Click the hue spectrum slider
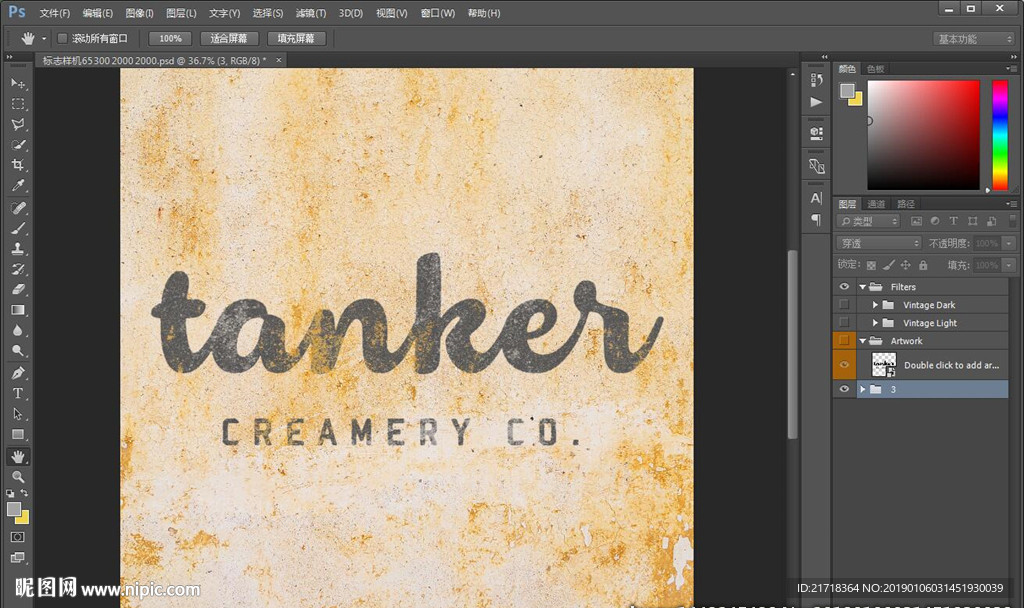The height and width of the screenshot is (608, 1024). (1000, 135)
